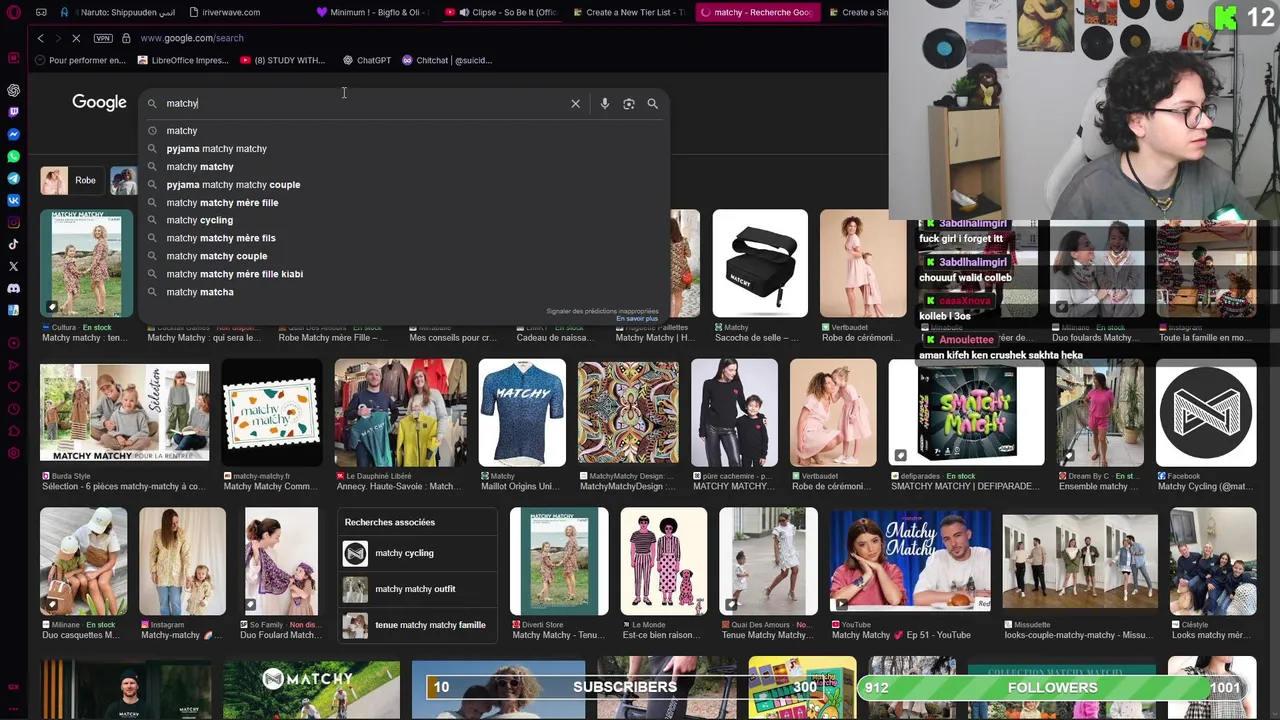Open the Le Monde striped couple illustration

tap(664, 561)
